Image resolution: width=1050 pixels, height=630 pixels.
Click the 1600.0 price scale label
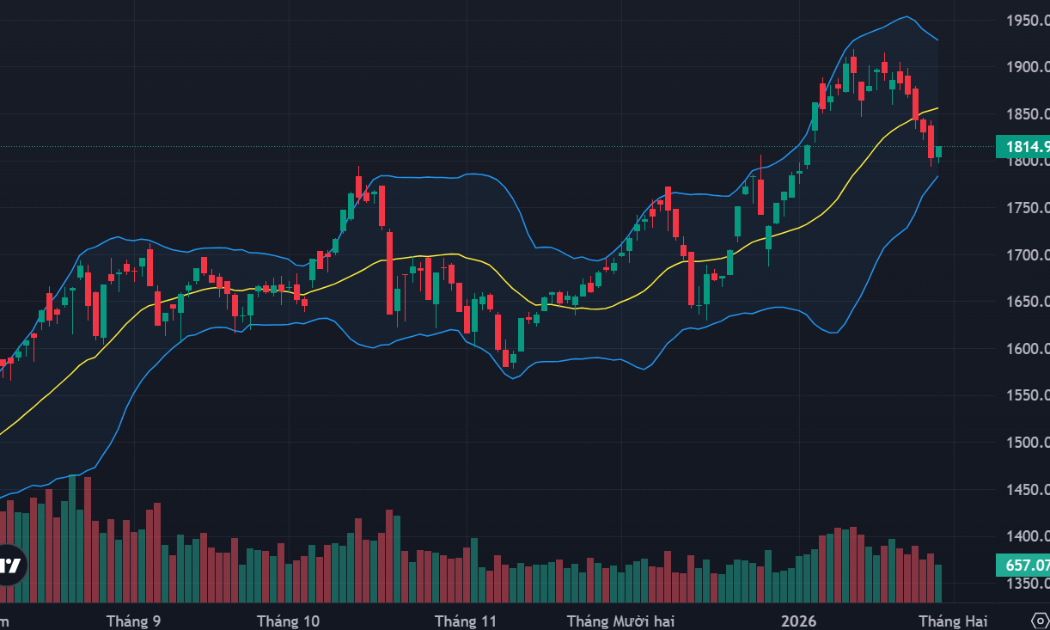[1027, 349]
